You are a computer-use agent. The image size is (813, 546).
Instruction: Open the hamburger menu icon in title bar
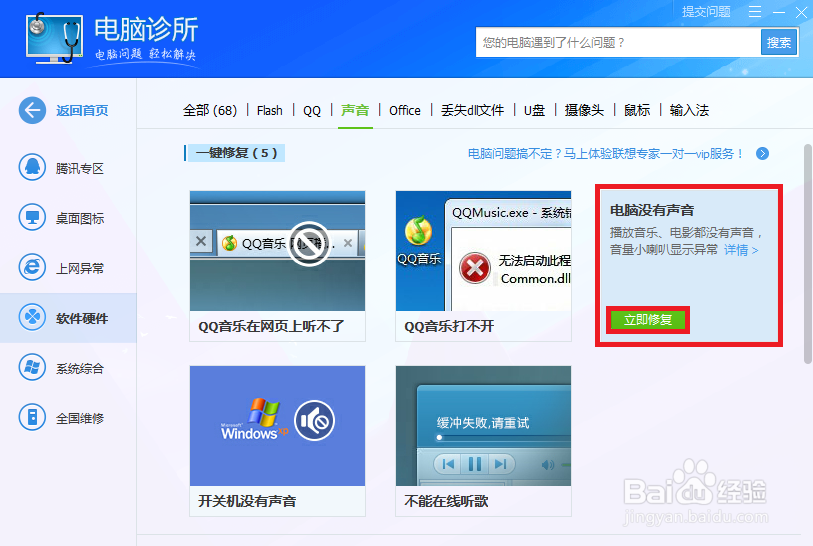tap(755, 12)
